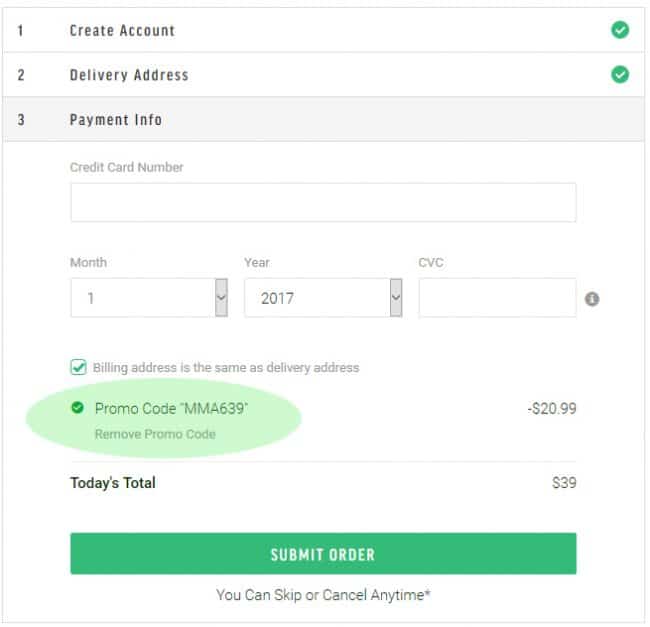Select the Year field showing 2017
650x627 pixels.
323,298
